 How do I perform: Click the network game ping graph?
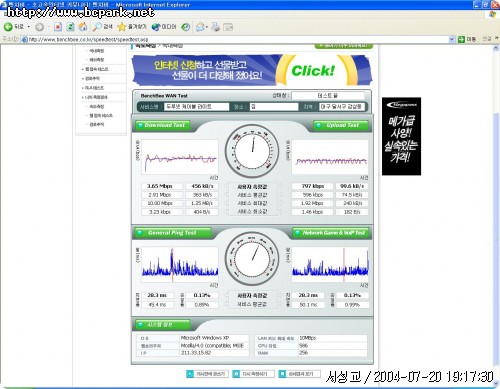click(330, 264)
